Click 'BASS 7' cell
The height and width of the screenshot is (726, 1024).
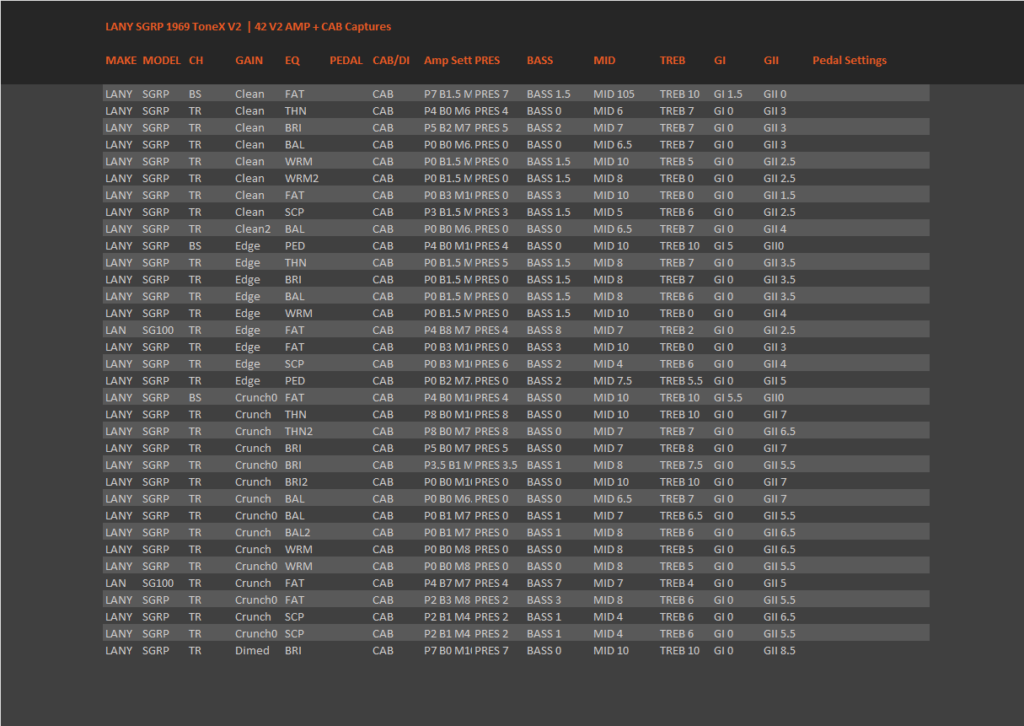(543, 583)
